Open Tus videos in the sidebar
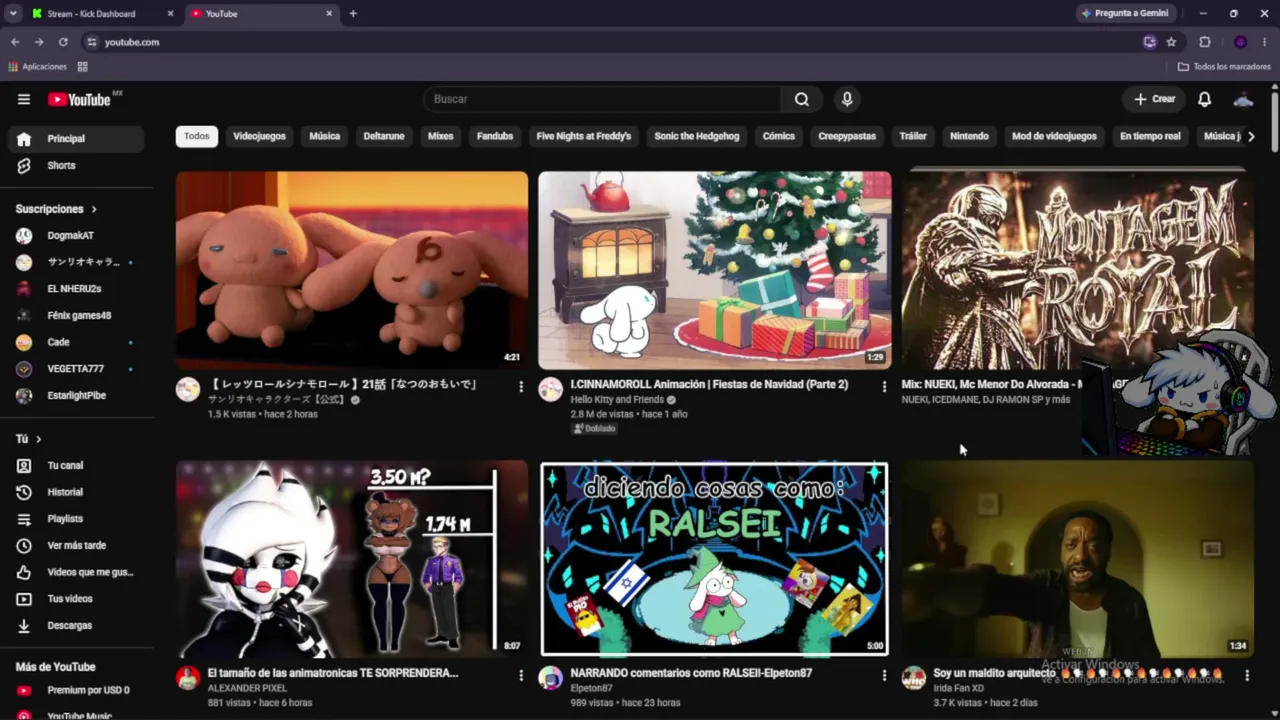The height and width of the screenshot is (720, 1280). [x=76, y=599]
